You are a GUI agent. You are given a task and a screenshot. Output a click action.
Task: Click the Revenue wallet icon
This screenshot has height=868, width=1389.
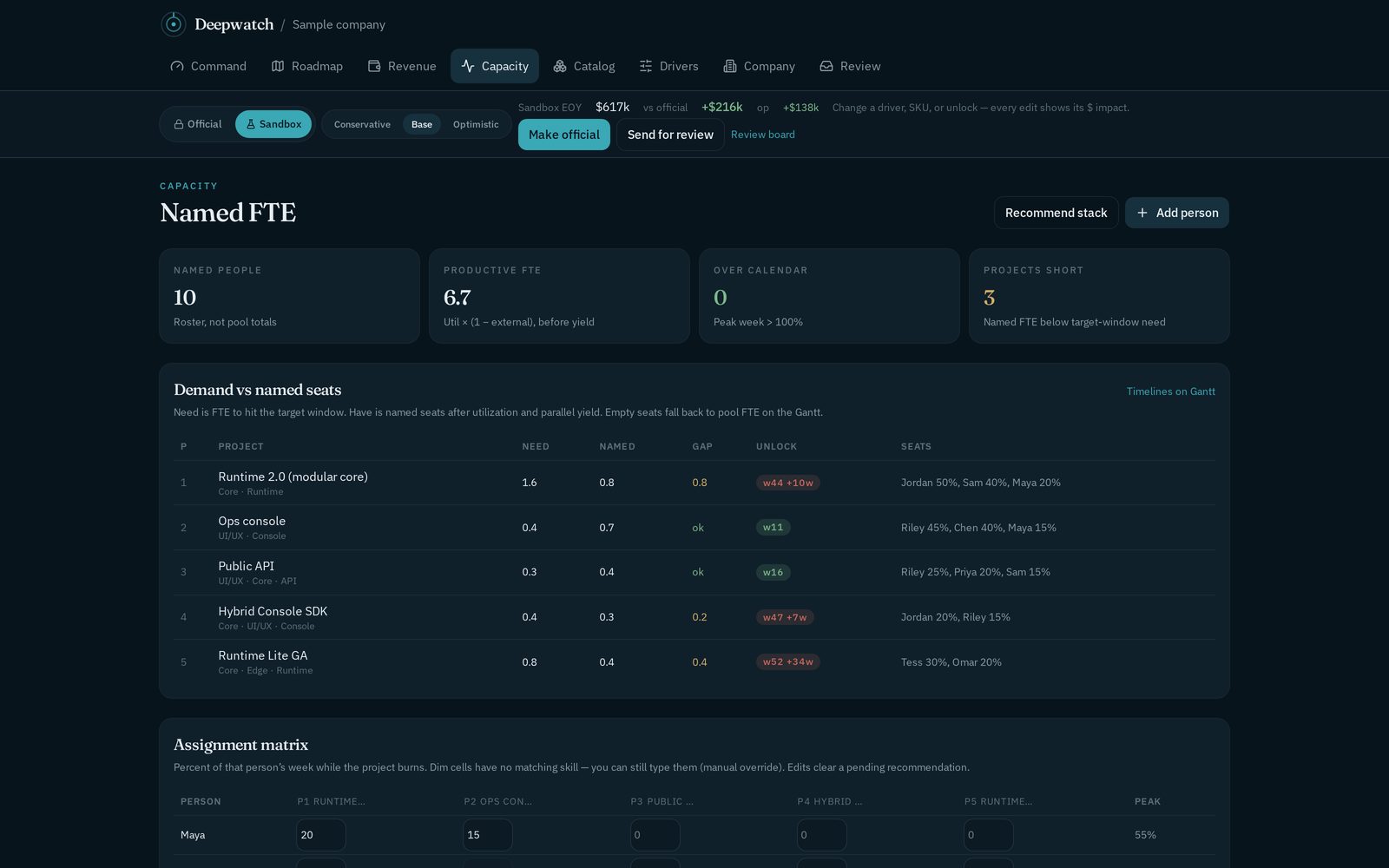pos(374,66)
